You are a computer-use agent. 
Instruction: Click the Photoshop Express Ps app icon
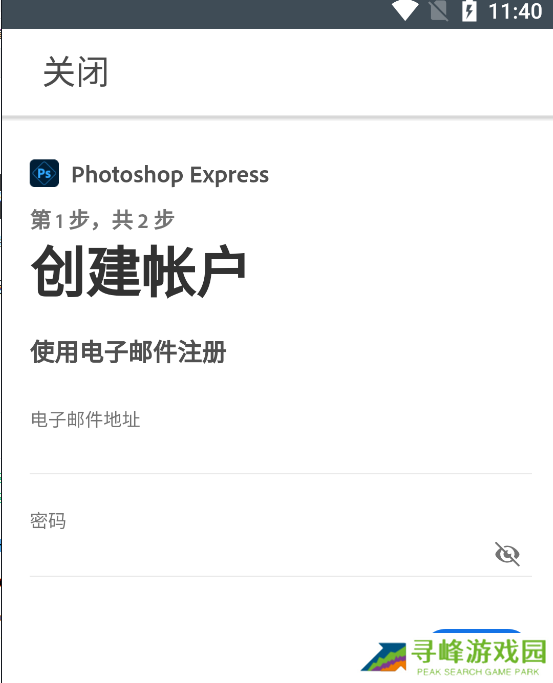coord(44,173)
